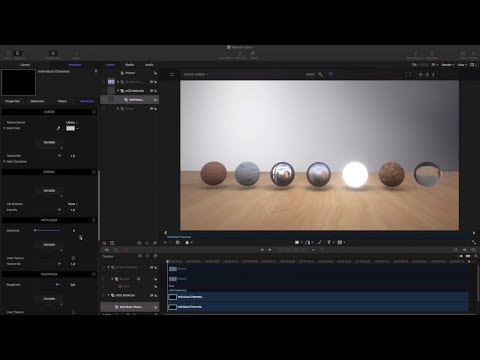Pick albedo color with the eyedropper
This screenshot has height=360, width=480.
click(59, 128)
